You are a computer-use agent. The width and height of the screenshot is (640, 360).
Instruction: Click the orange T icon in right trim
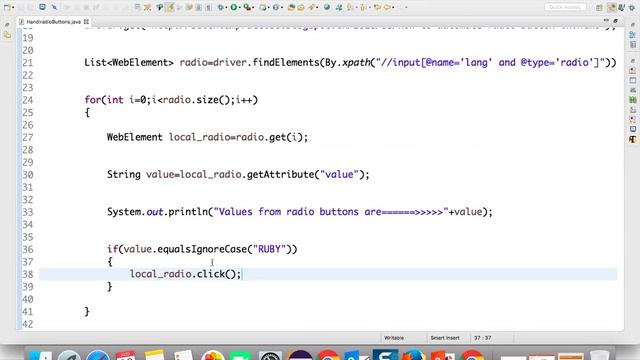click(x=633, y=139)
